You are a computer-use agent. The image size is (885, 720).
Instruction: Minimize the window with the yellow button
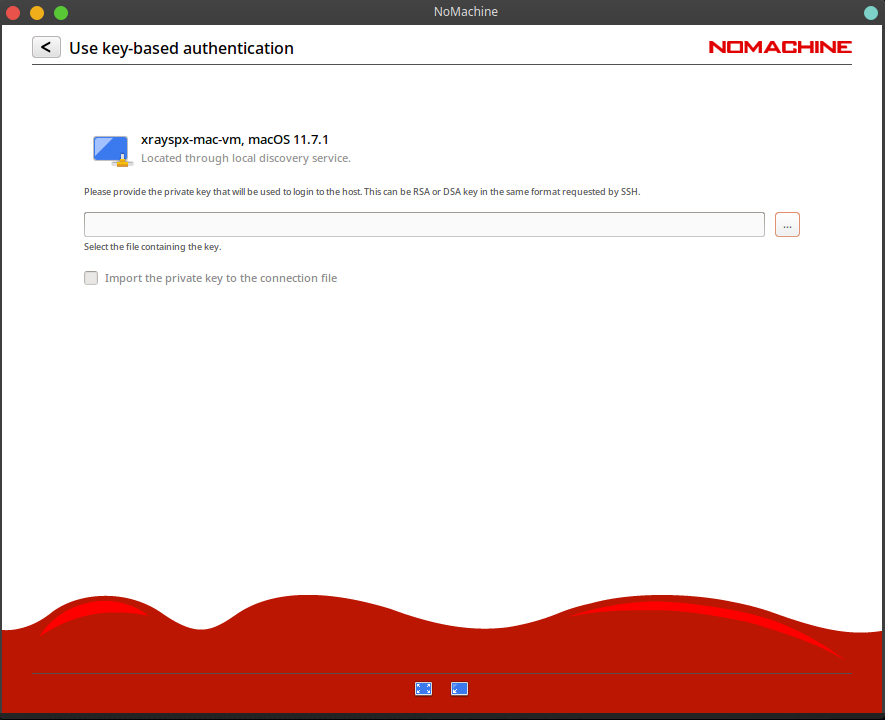click(37, 12)
